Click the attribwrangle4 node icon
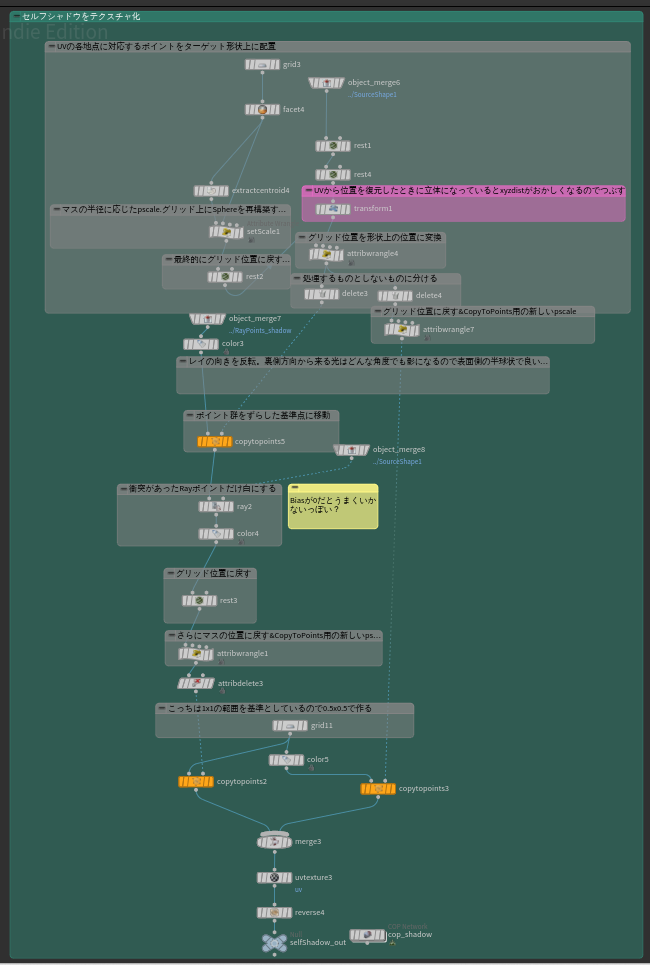This screenshot has width=650, height=965. click(326, 254)
